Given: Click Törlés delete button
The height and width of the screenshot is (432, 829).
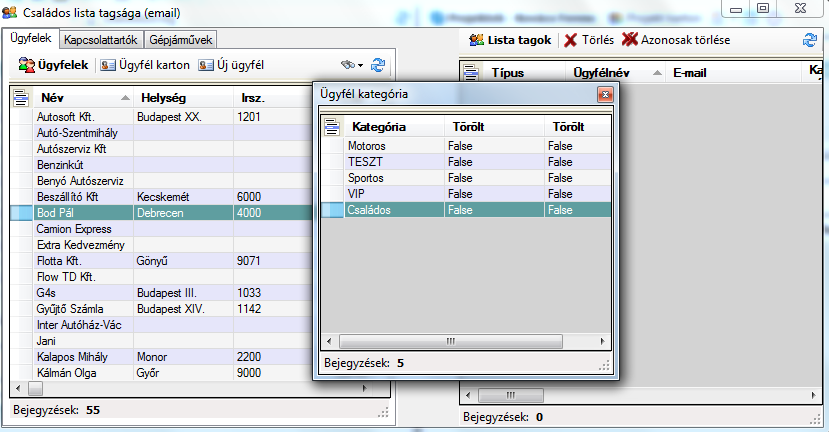Looking at the screenshot, I should (x=589, y=40).
